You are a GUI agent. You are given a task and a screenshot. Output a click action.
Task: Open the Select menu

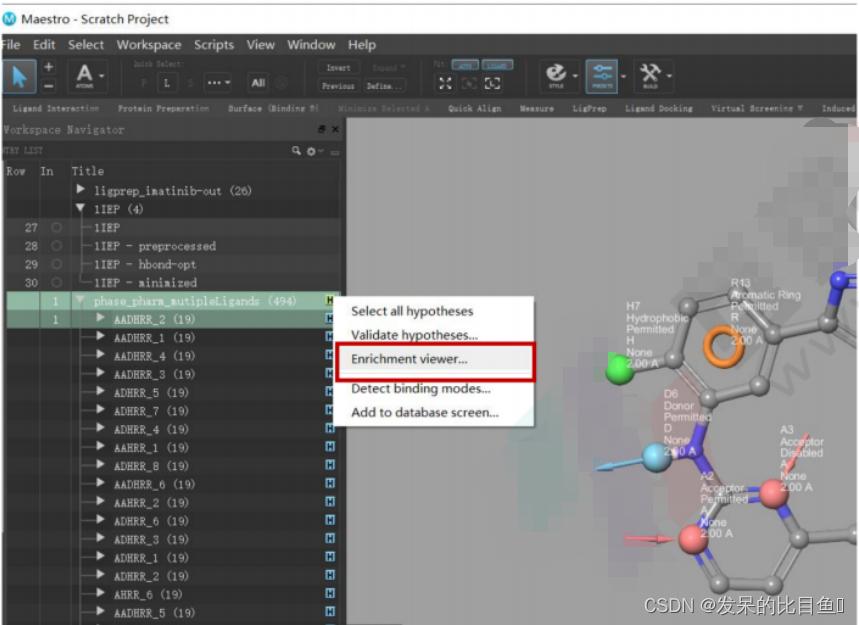pyautogui.click(x=86, y=45)
